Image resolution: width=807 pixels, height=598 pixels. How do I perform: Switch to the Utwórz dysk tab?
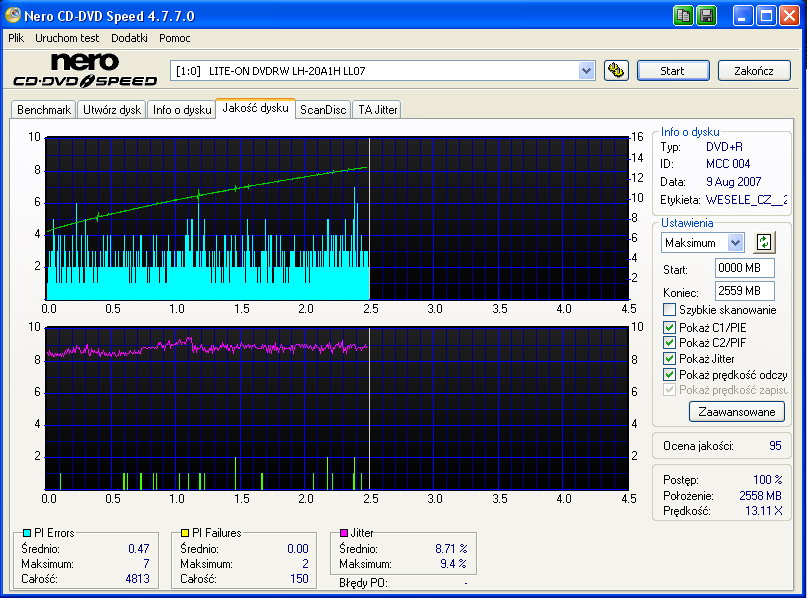tap(112, 110)
